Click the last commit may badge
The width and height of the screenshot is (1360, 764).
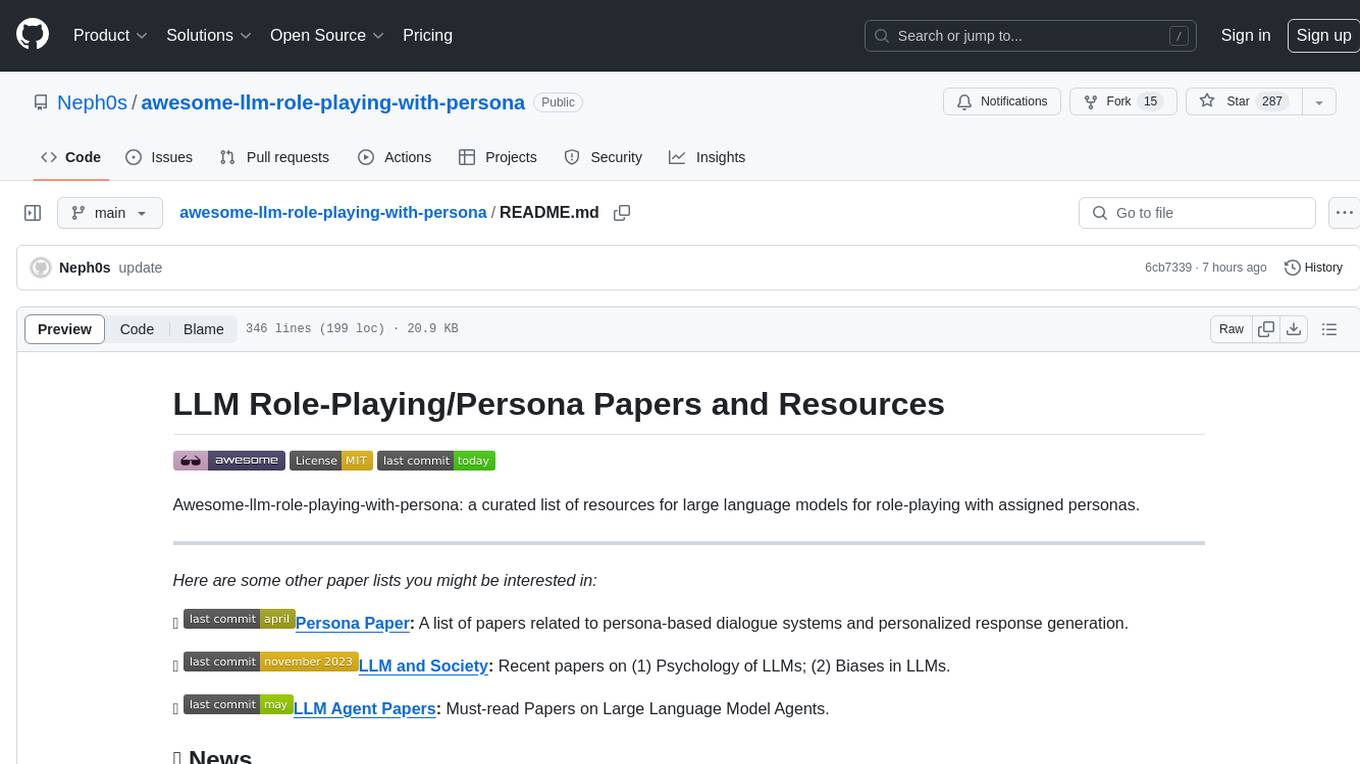pos(238,705)
